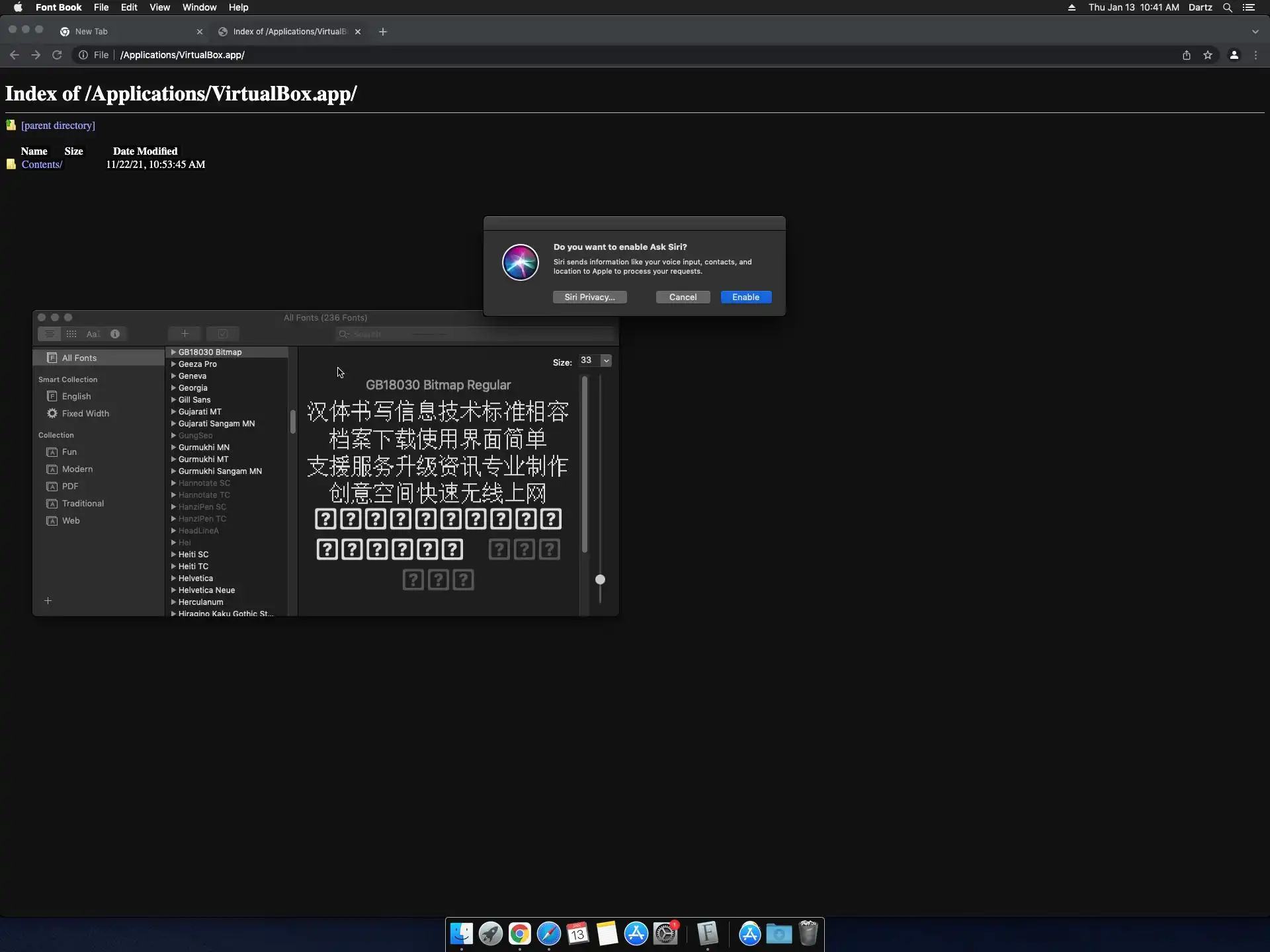1270x952 pixels.
Task: Show Font Info icon
Action: point(115,334)
